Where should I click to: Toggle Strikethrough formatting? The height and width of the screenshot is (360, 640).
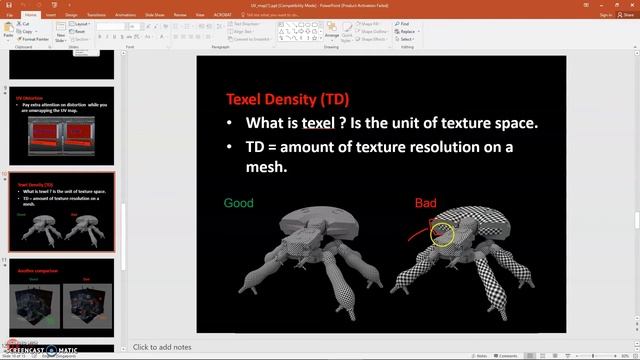(x=129, y=37)
